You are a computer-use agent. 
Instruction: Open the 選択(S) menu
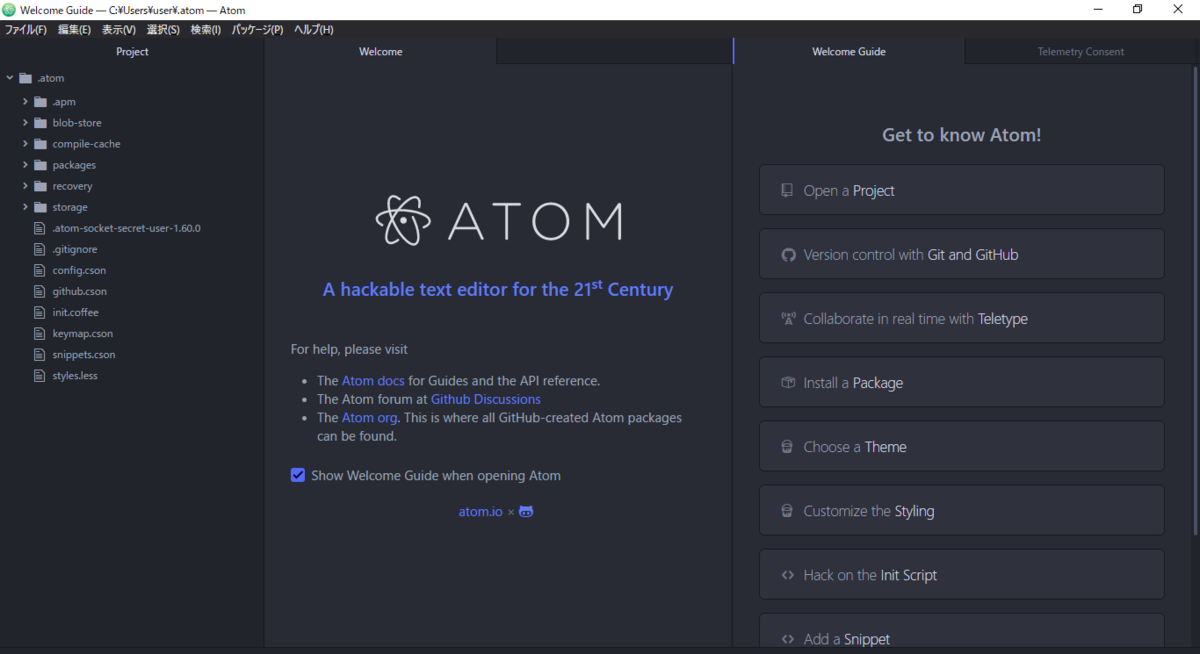(x=163, y=30)
